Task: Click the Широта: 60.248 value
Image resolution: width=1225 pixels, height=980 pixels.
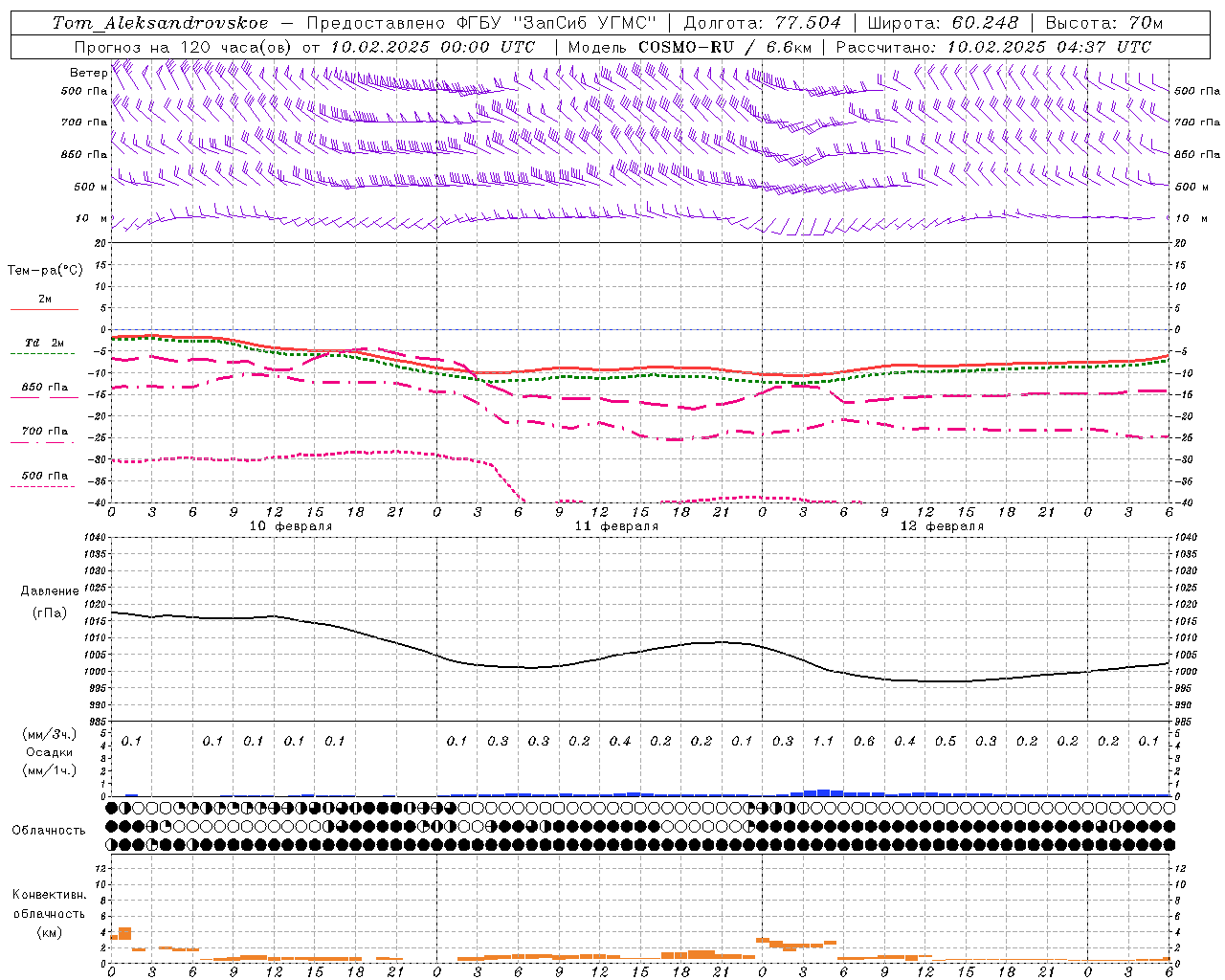Action: click(945, 23)
